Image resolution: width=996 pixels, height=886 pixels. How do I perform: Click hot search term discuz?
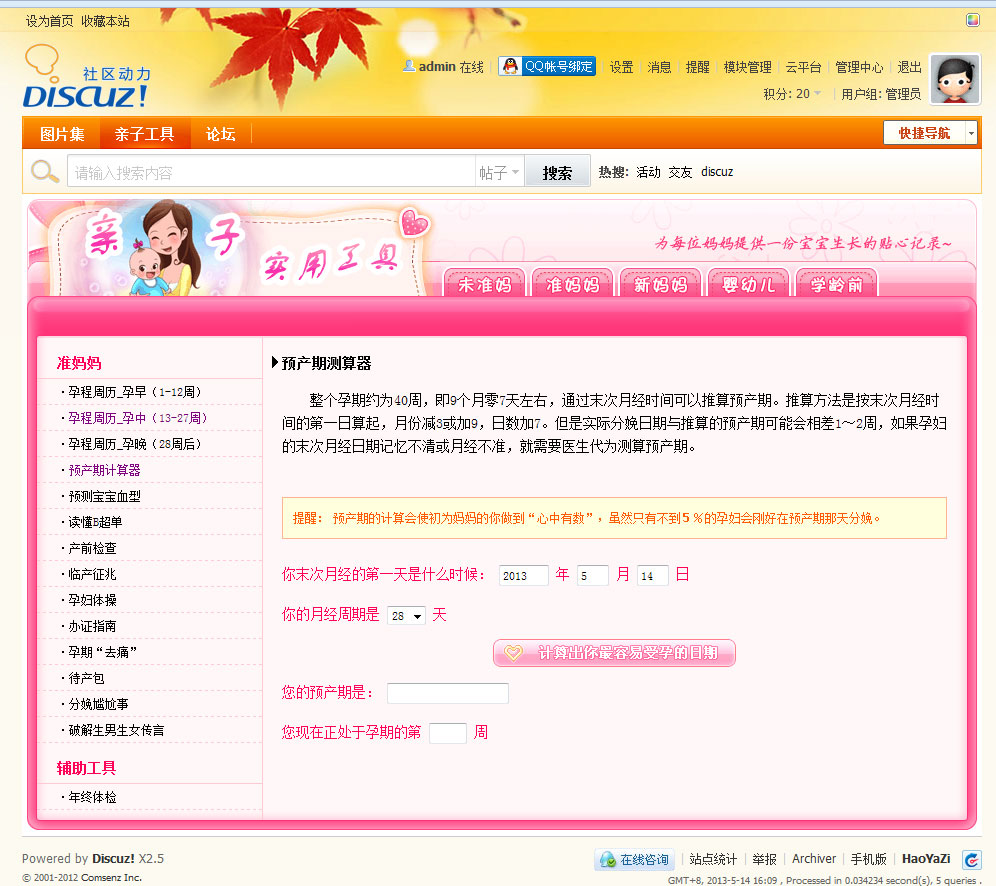pos(717,172)
